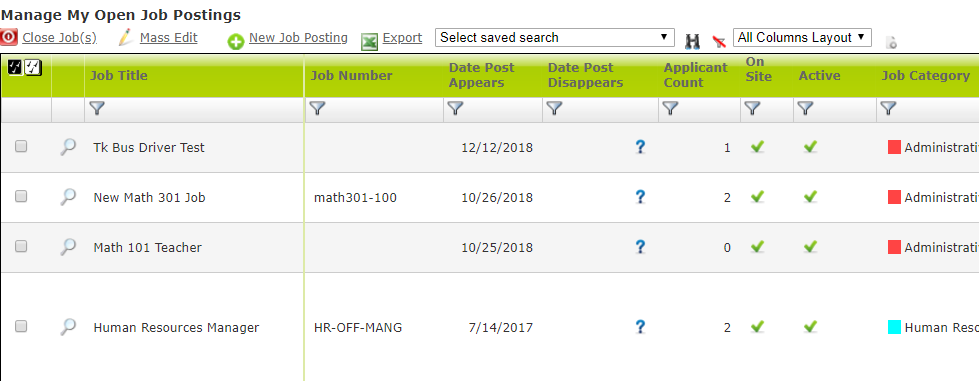Click the binoculars search icon
979x381 pixels.
[x=692, y=41]
